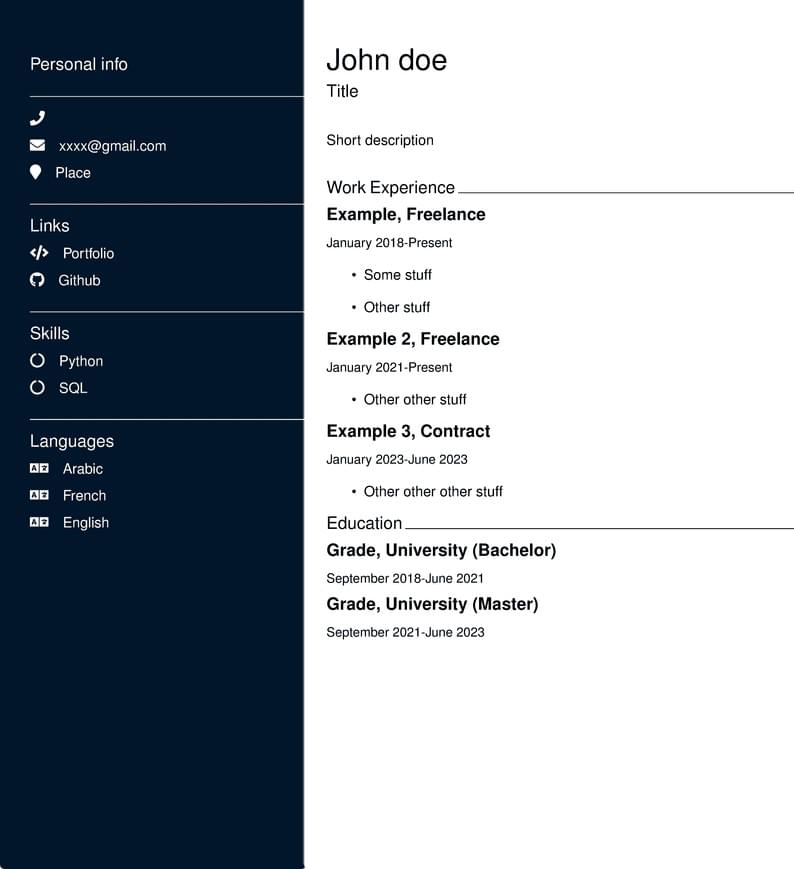
Task: Click the Short description text
Action: [380, 140]
